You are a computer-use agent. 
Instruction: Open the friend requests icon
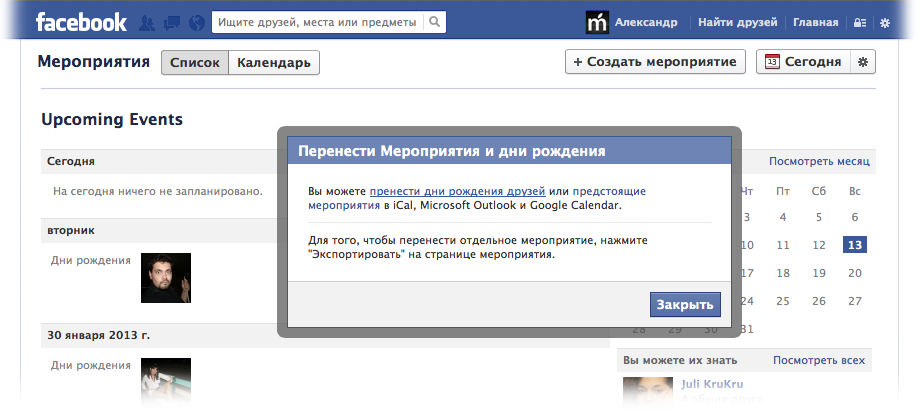[147, 23]
